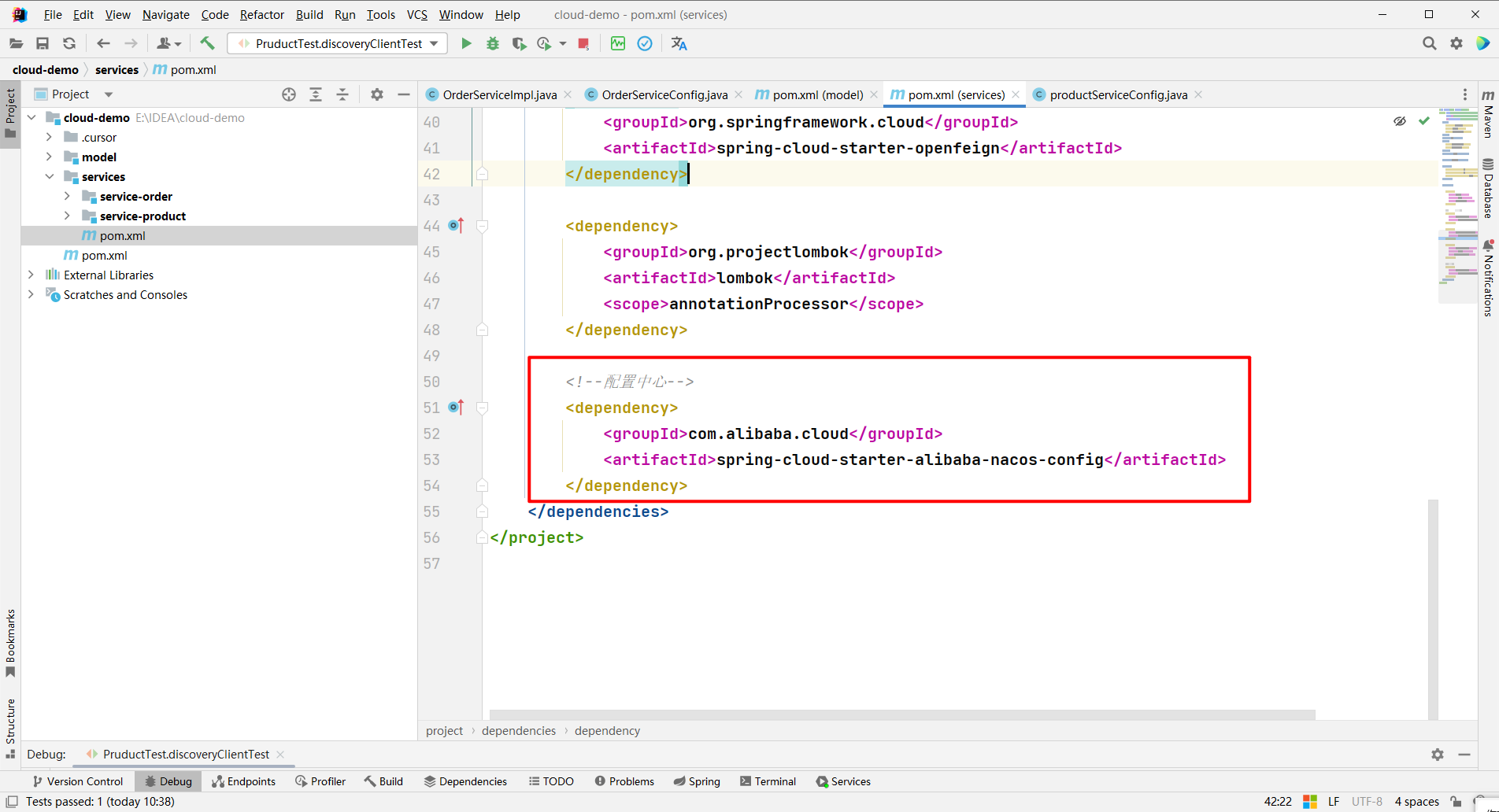
Task: Hide the Project panel with the minus icon
Action: coord(404,94)
